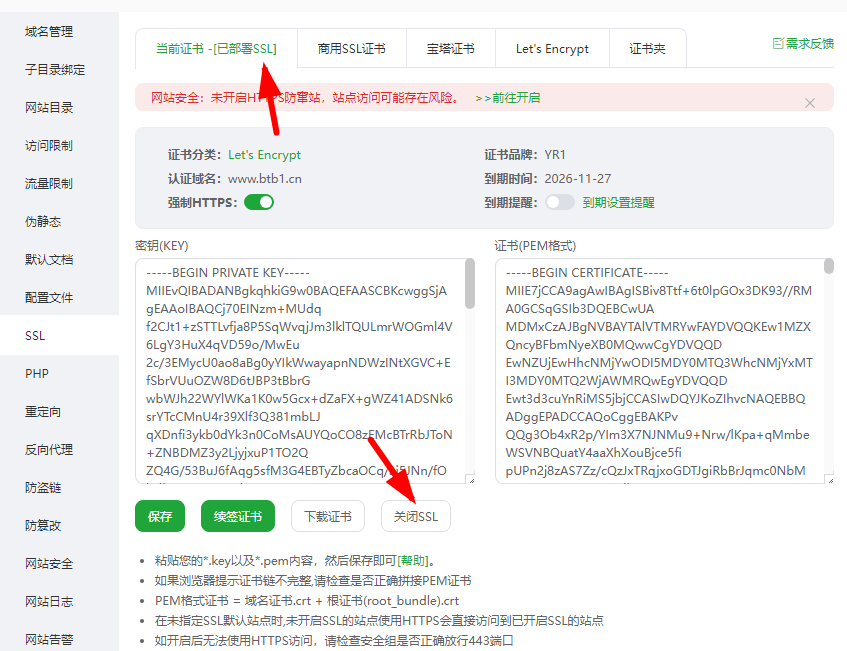The height and width of the screenshot is (651, 847).
Task: Select 网站告警 in the sidebar
Action: (x=49, y=639)
